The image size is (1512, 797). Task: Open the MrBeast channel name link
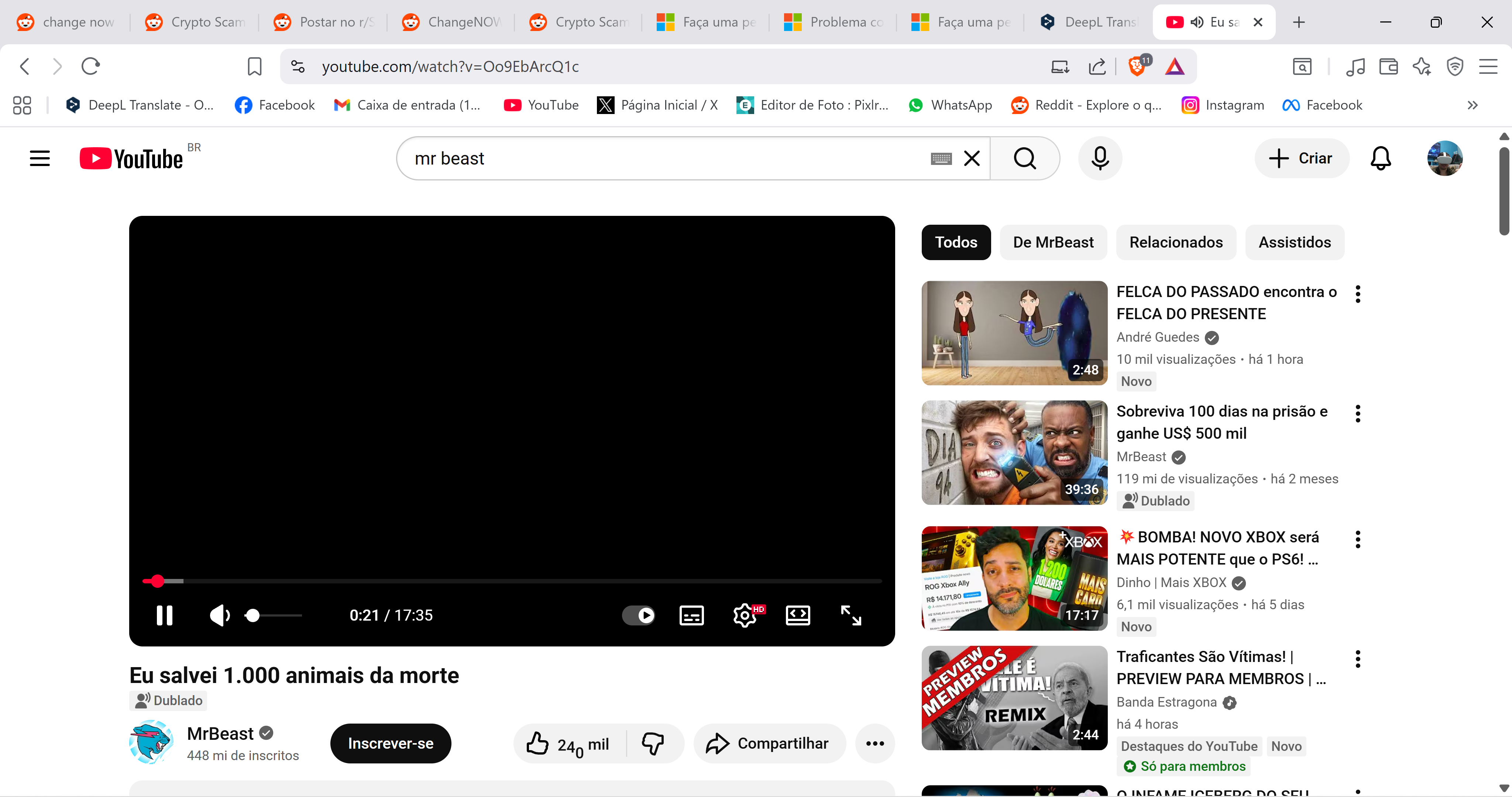[220, 734]
